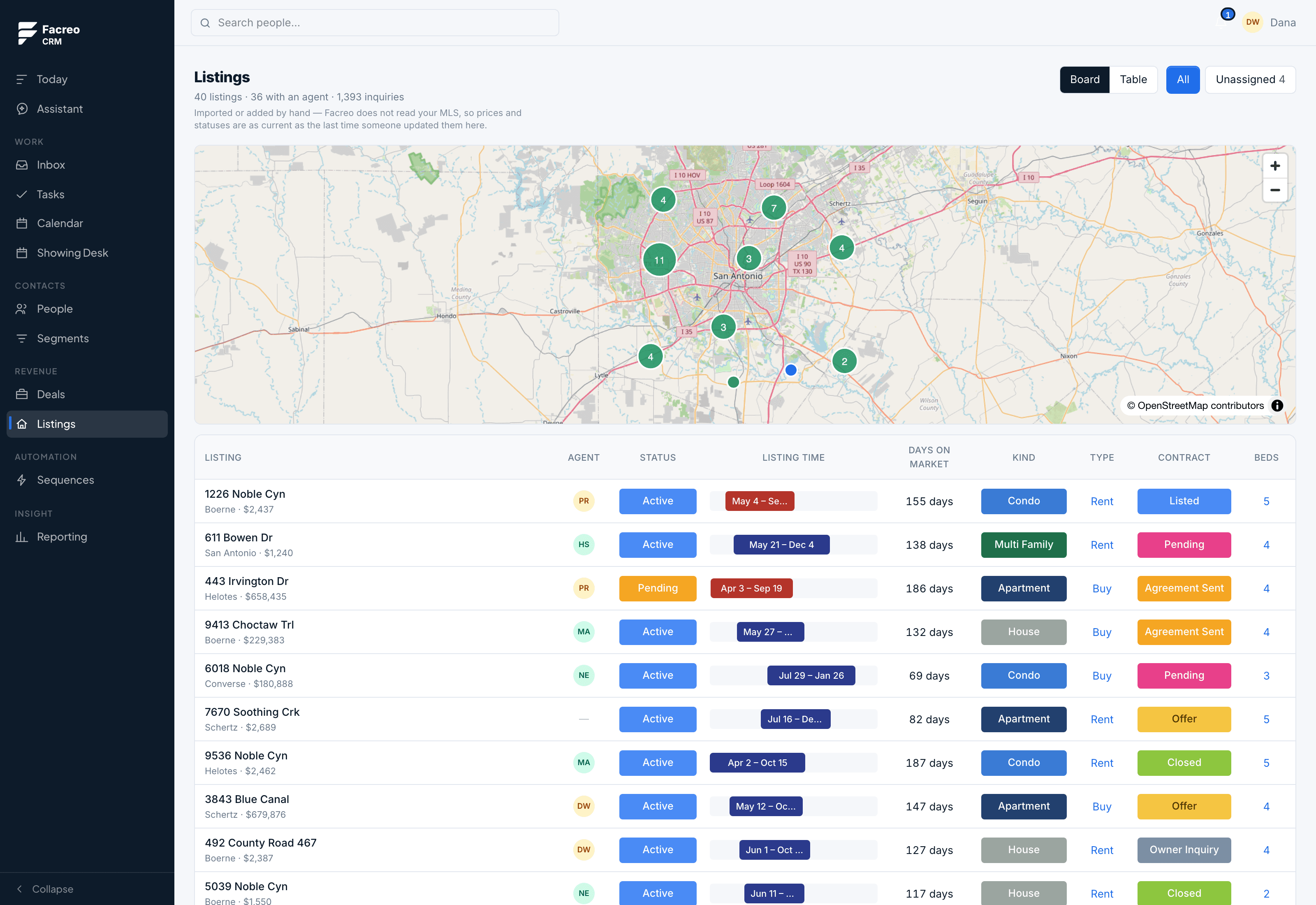The image size is (1316, 905).
Task: Click the Apr 3 – Sep 19 timeline bar
Action: coord(751,589)
